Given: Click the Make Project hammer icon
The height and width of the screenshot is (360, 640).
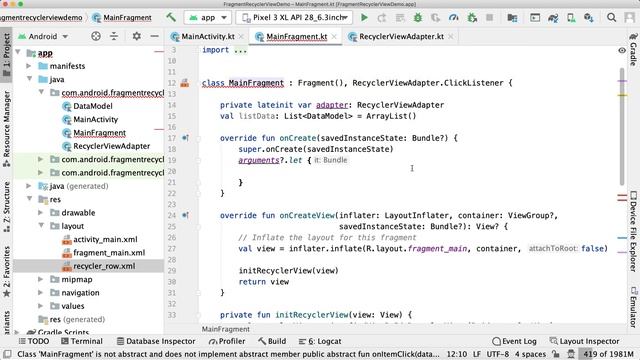Looking at the screenshot, I should [171, 17].
